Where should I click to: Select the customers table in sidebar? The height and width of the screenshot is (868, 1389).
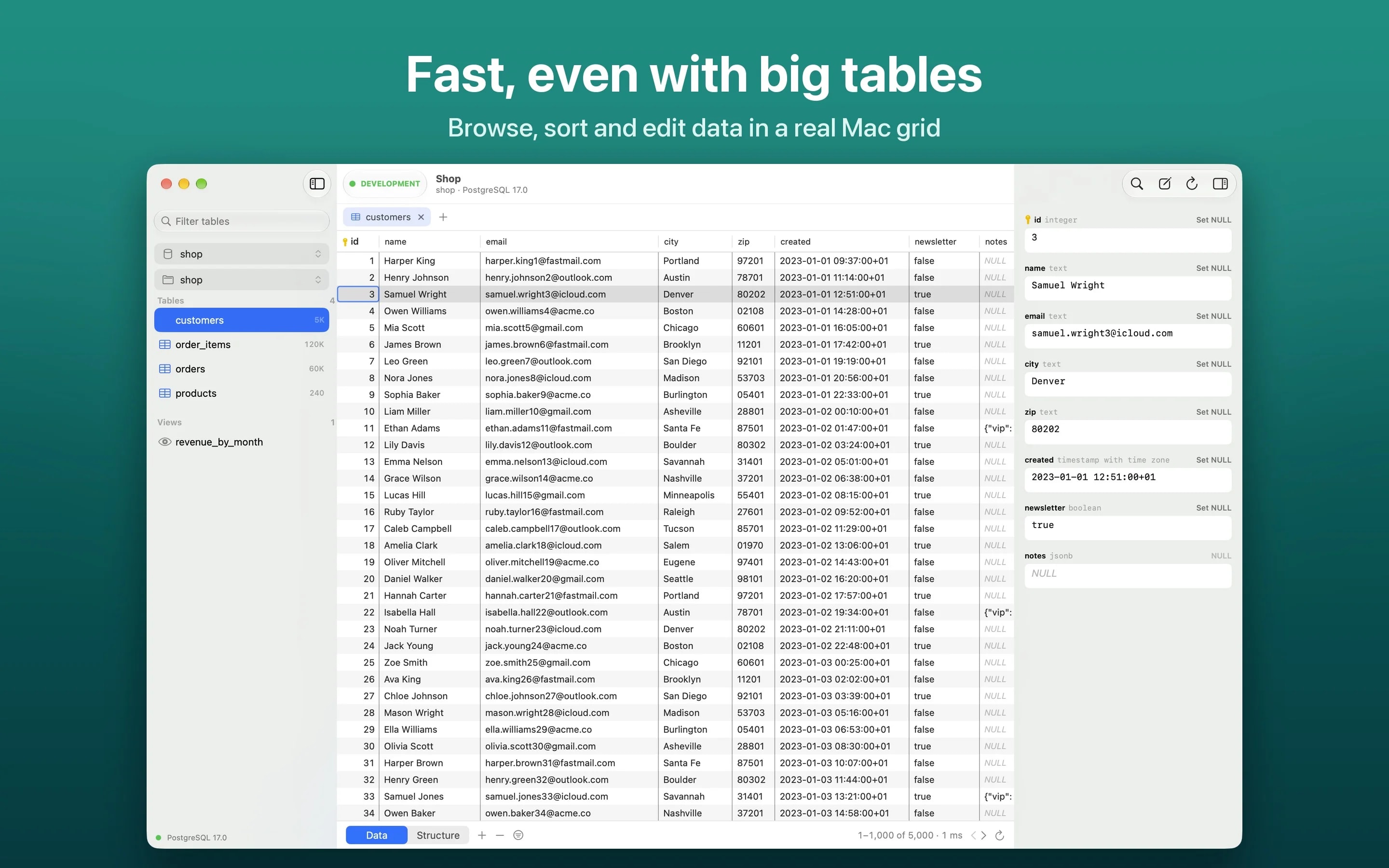click(x=242, y=320)
